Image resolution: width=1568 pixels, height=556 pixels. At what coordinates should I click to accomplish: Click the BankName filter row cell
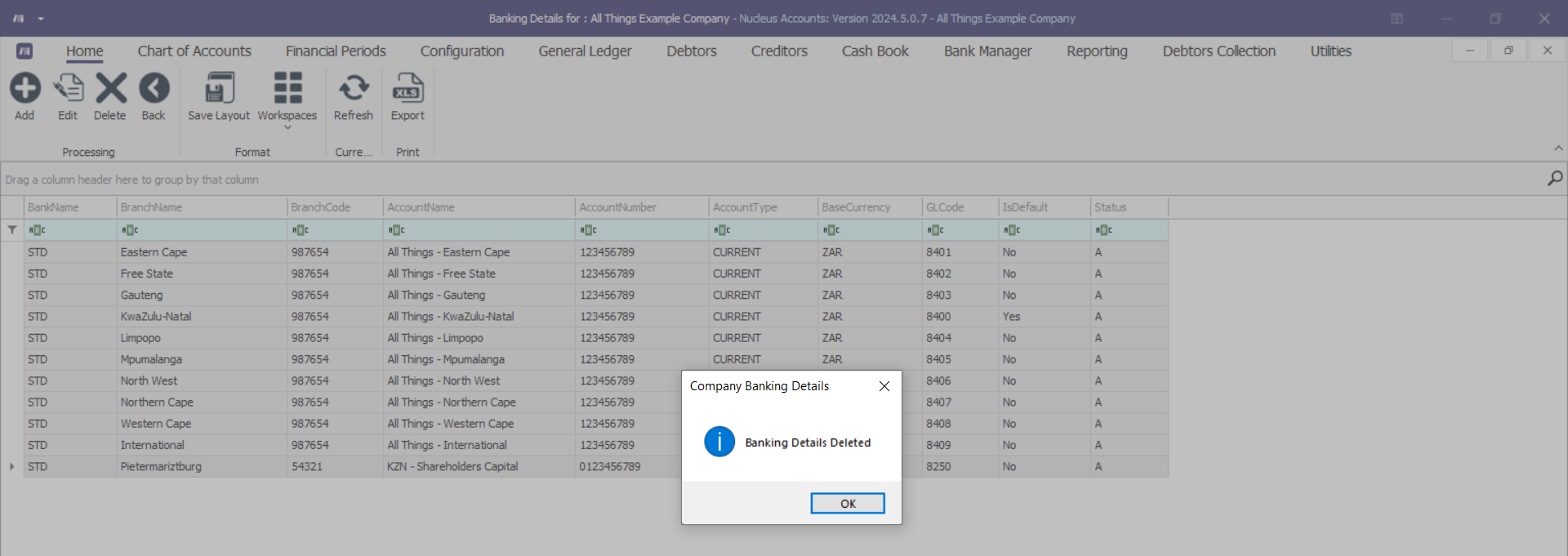70,230
